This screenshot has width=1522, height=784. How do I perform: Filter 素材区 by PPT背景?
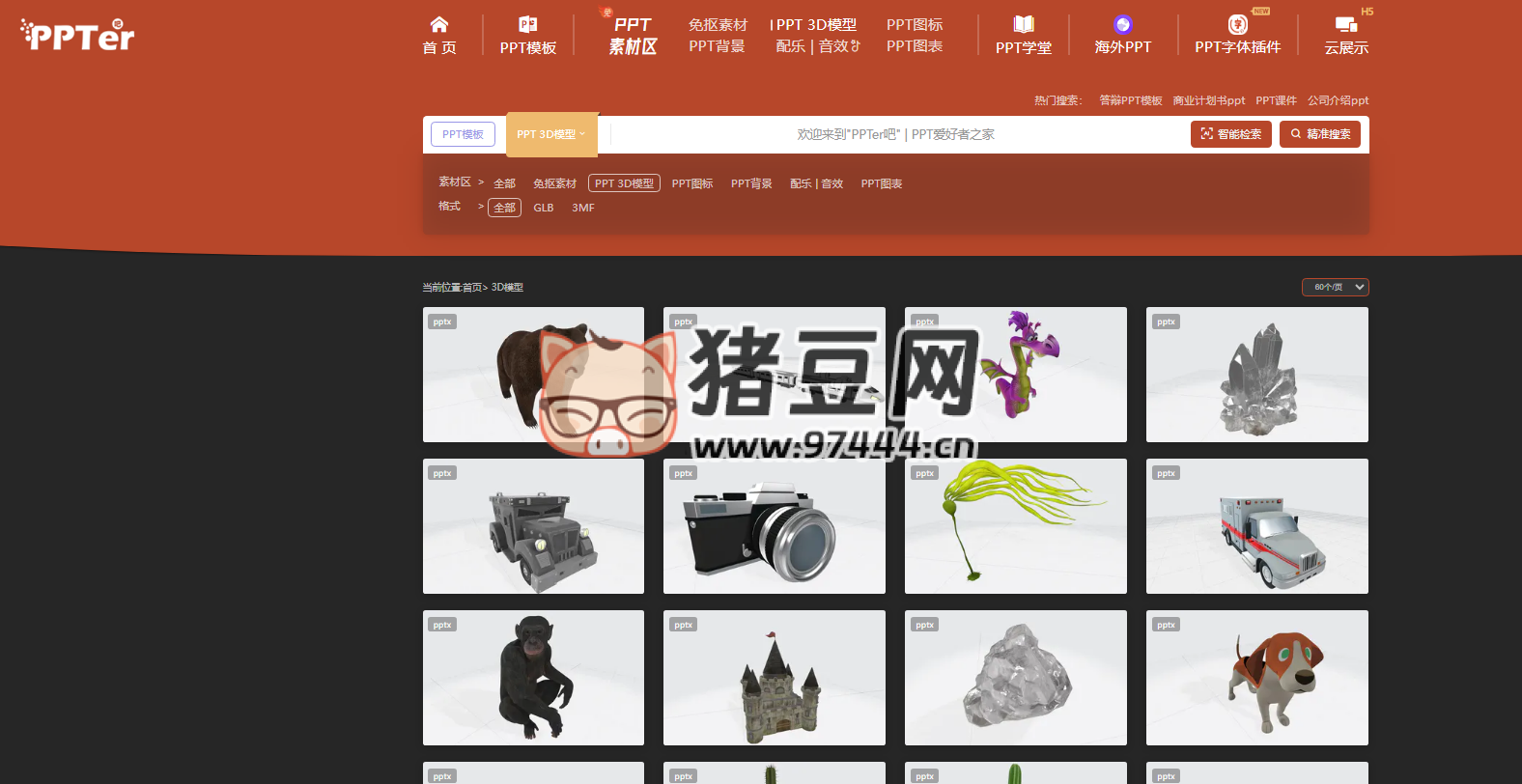(751, 183)
